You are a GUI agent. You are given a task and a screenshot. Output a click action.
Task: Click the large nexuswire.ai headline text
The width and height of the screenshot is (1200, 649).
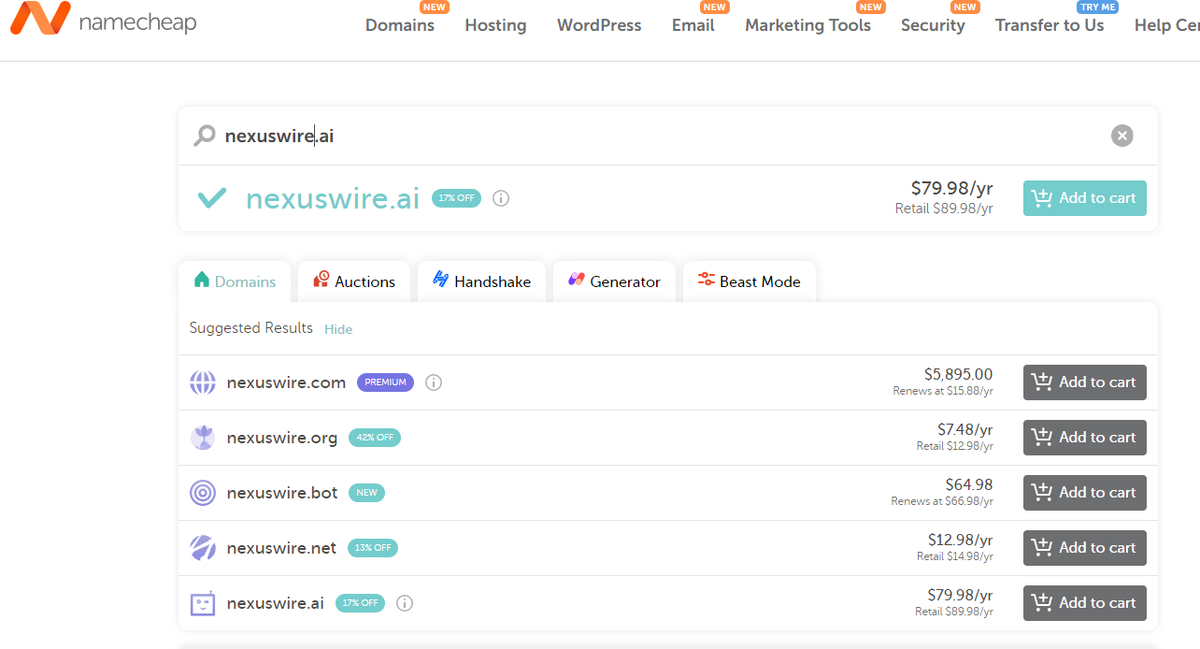[333, 198]
